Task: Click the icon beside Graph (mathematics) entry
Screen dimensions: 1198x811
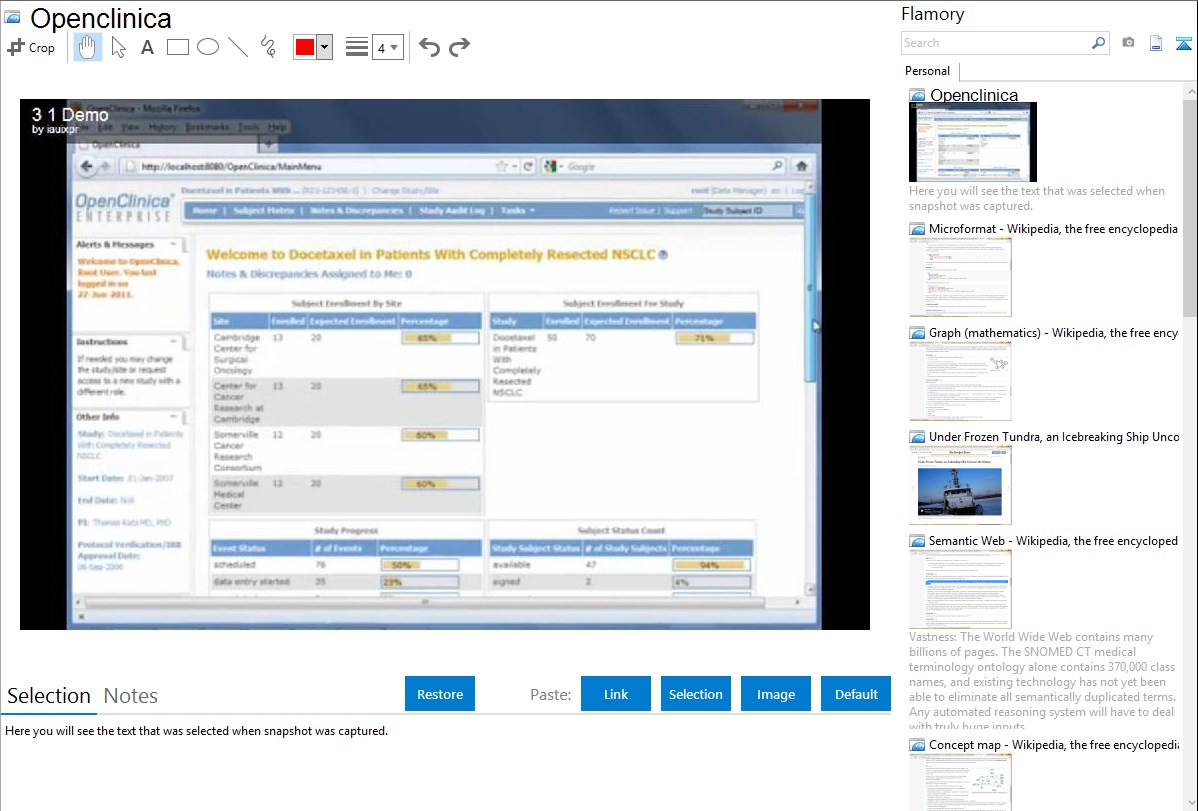Action: (x=918, y=333)
